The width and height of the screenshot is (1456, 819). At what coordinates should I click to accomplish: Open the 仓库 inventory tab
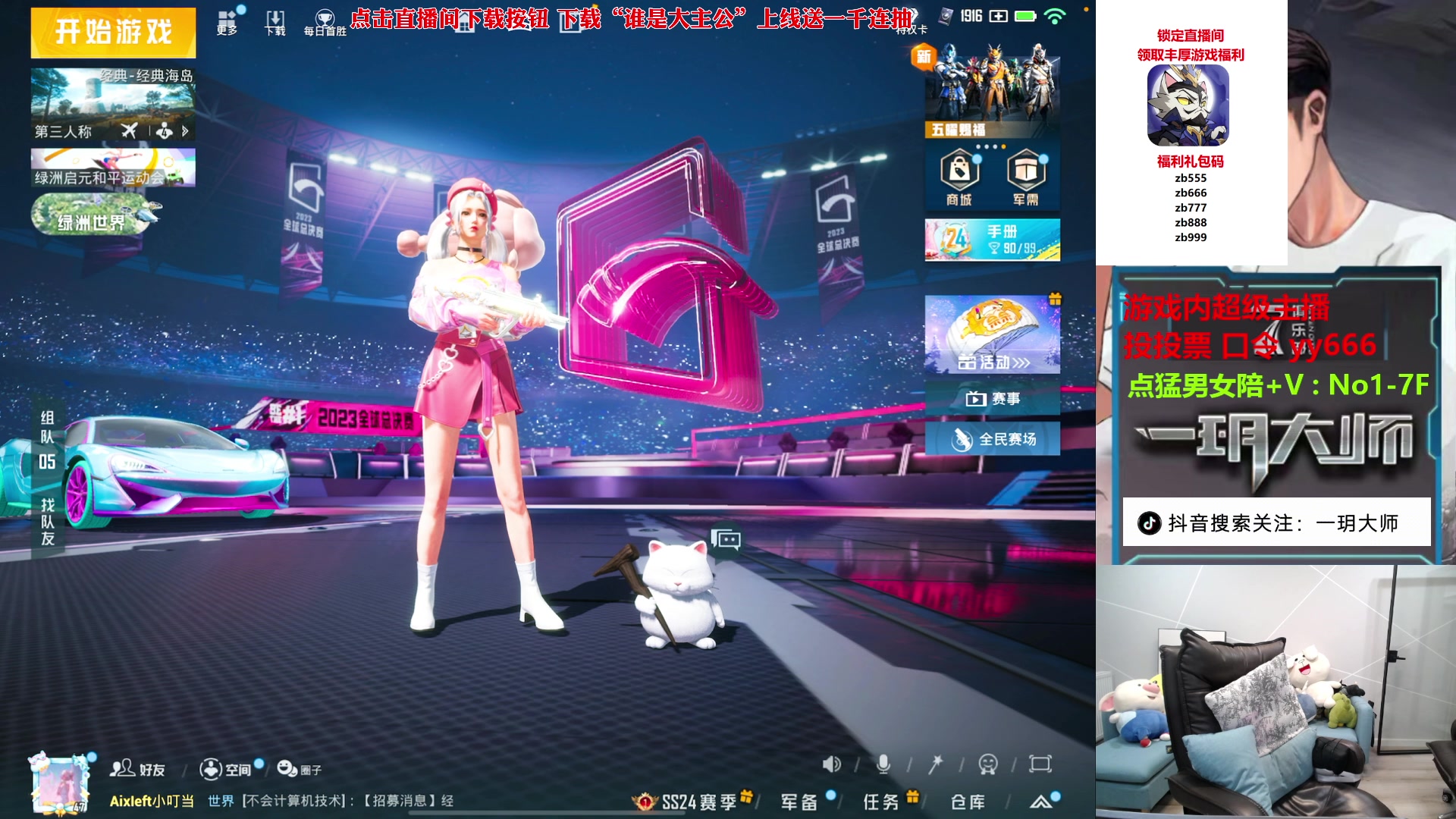pos(968,802)
